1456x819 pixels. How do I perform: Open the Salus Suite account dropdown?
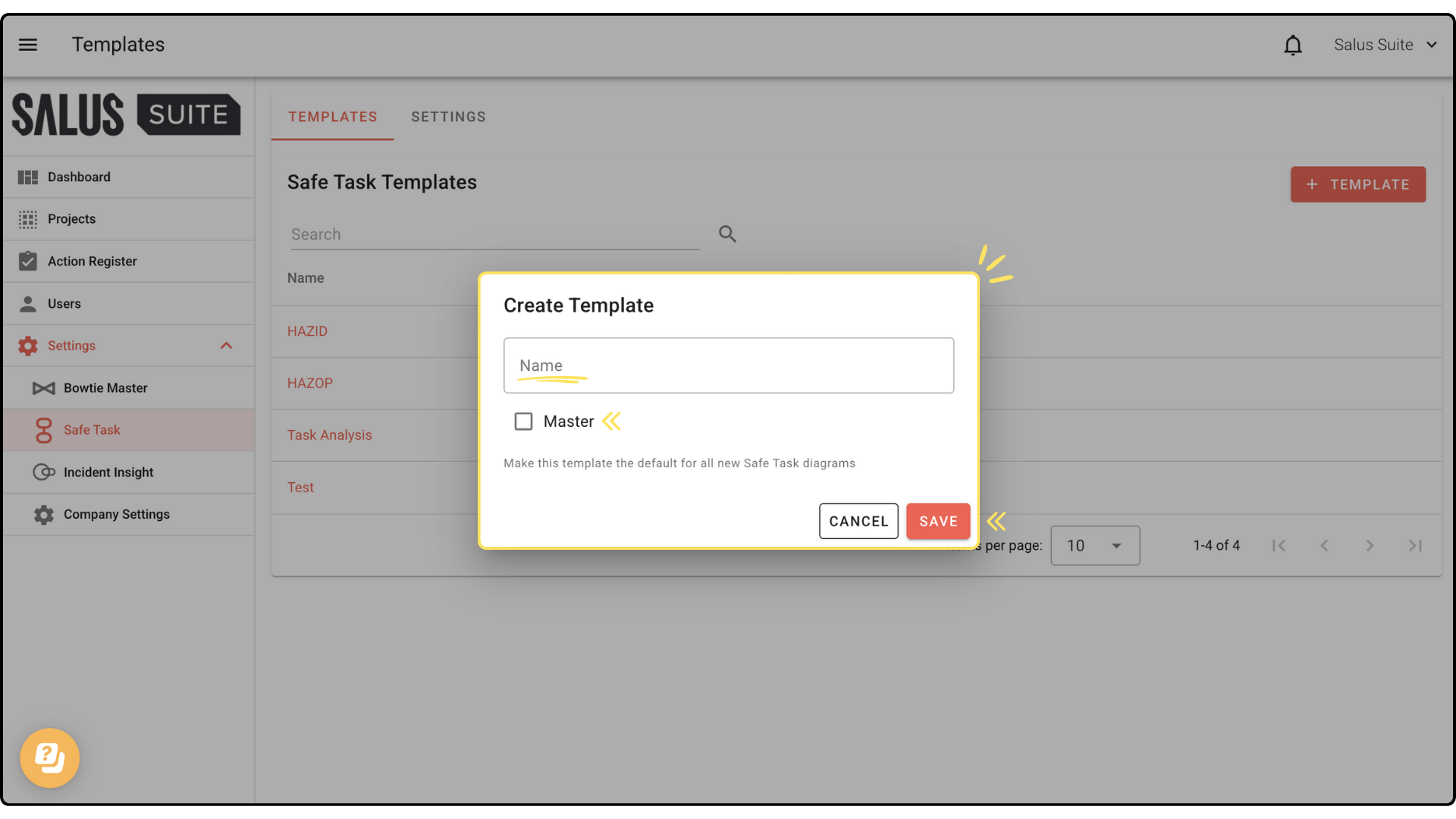(1385, 45)
